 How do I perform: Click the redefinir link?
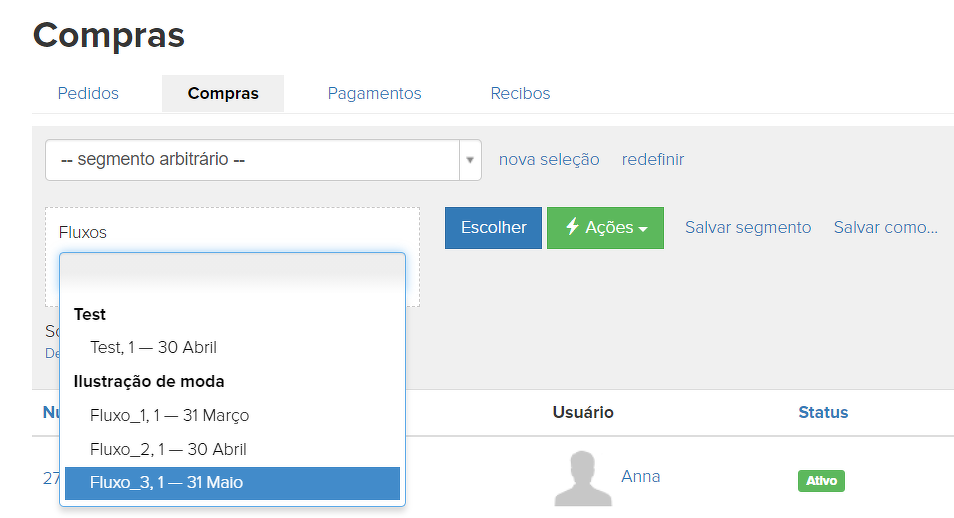pyautogui.click(x=653, y=159)
